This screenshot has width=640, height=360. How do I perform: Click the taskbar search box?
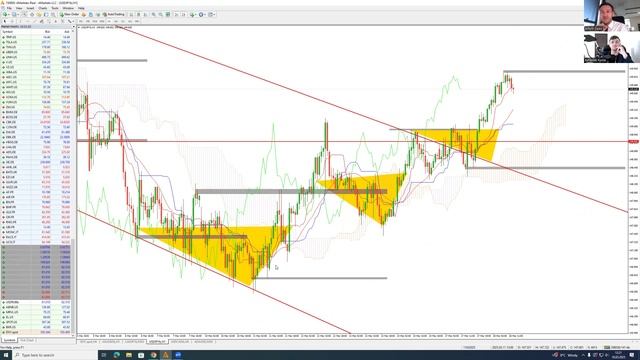pyautogui.click(x=55, y=355)
